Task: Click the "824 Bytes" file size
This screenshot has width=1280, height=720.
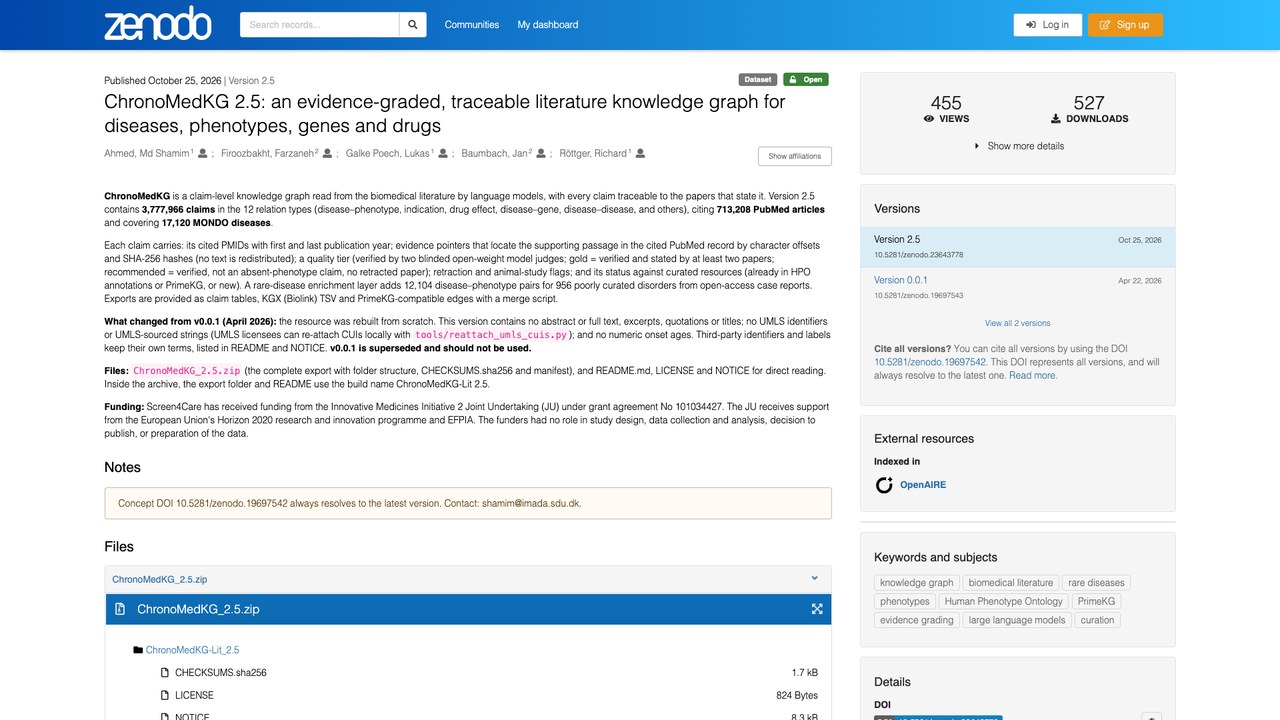Action: 797,695
